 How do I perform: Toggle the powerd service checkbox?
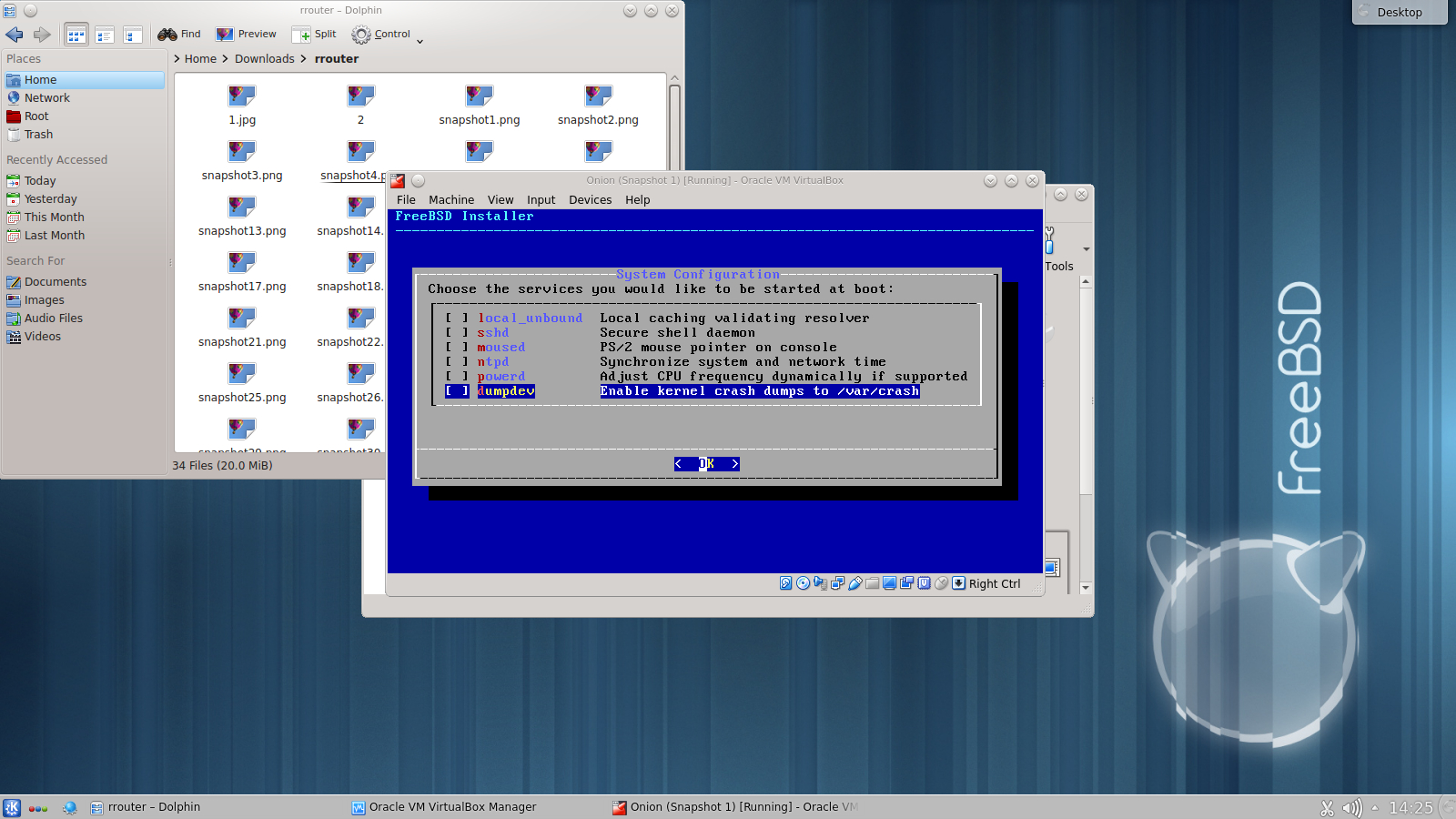point(457,377)
